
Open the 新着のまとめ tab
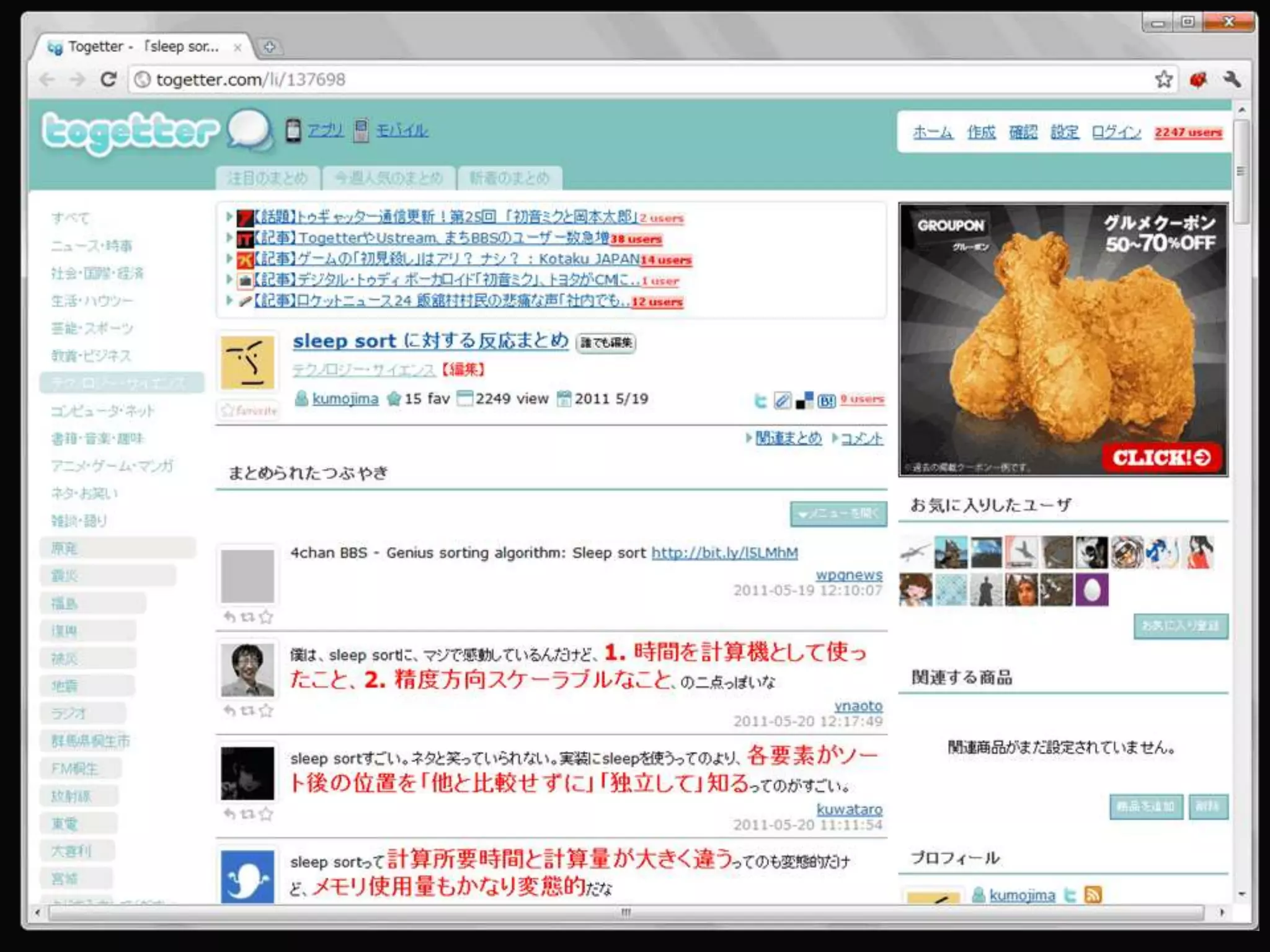pos(509,178)
